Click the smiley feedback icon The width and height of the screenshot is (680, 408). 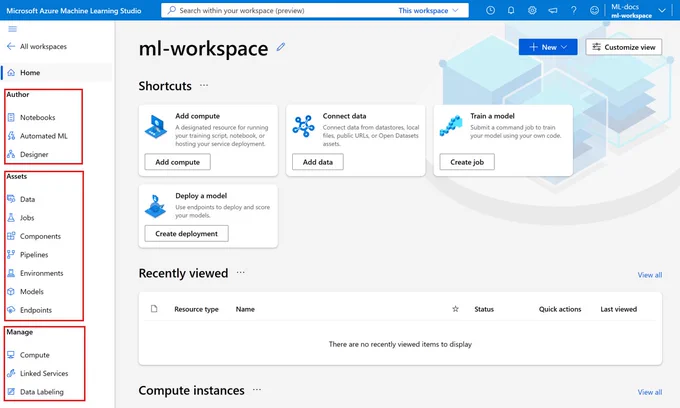594,10
